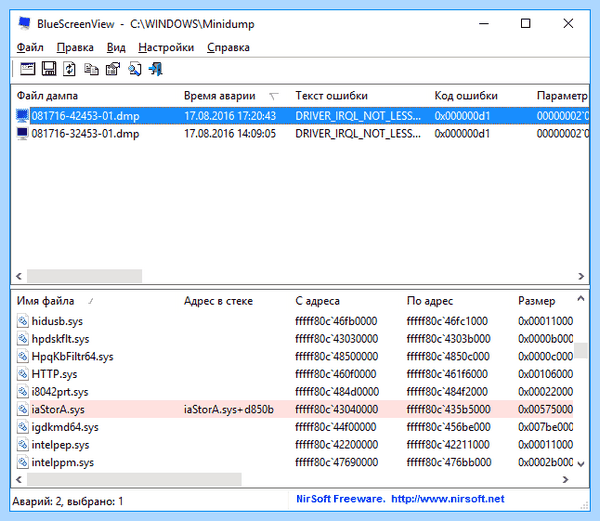Click size value 0x00575000

pos(545,409)
